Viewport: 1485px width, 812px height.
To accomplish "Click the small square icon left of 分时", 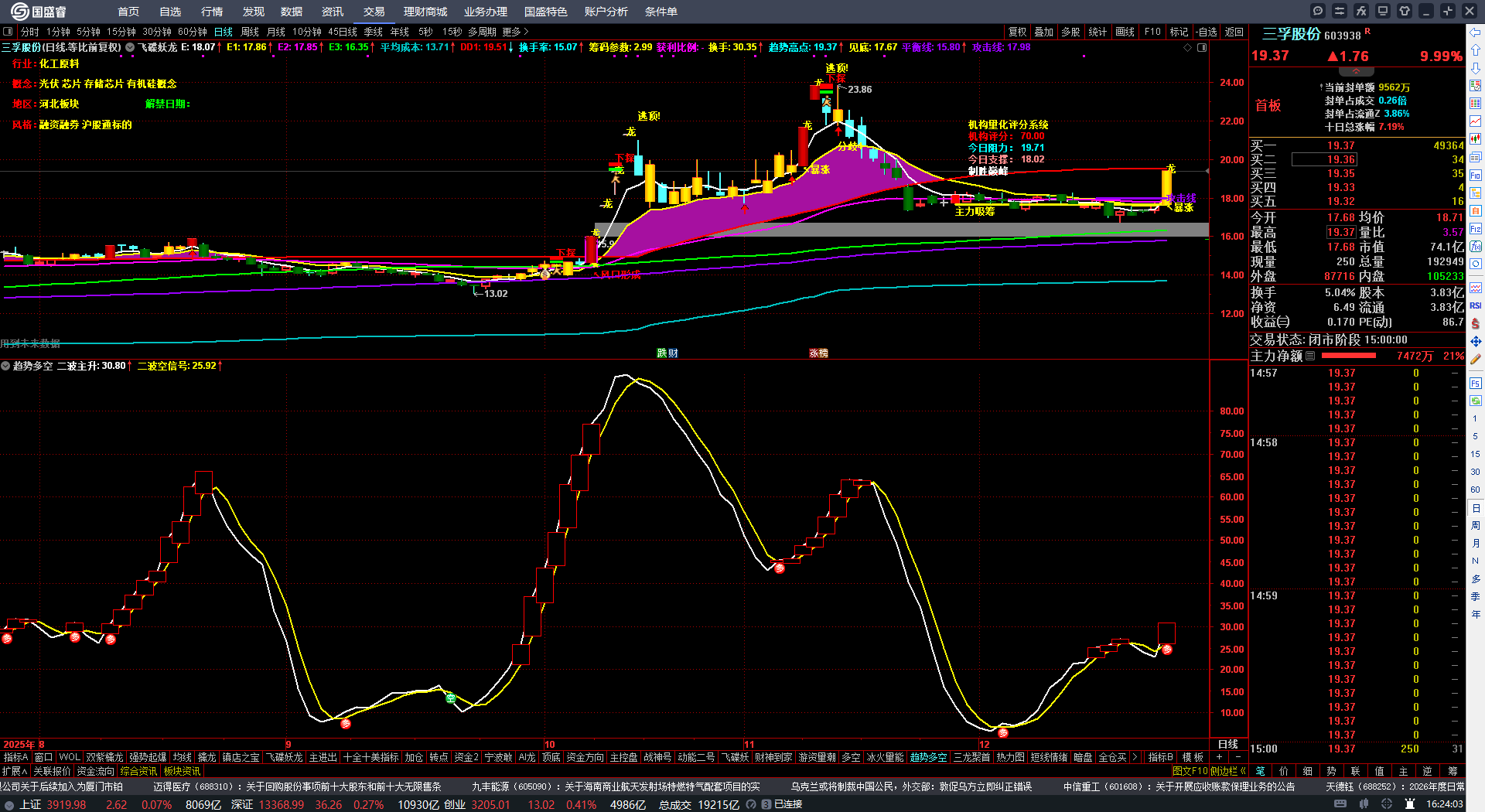I will [x=8, y=32].
